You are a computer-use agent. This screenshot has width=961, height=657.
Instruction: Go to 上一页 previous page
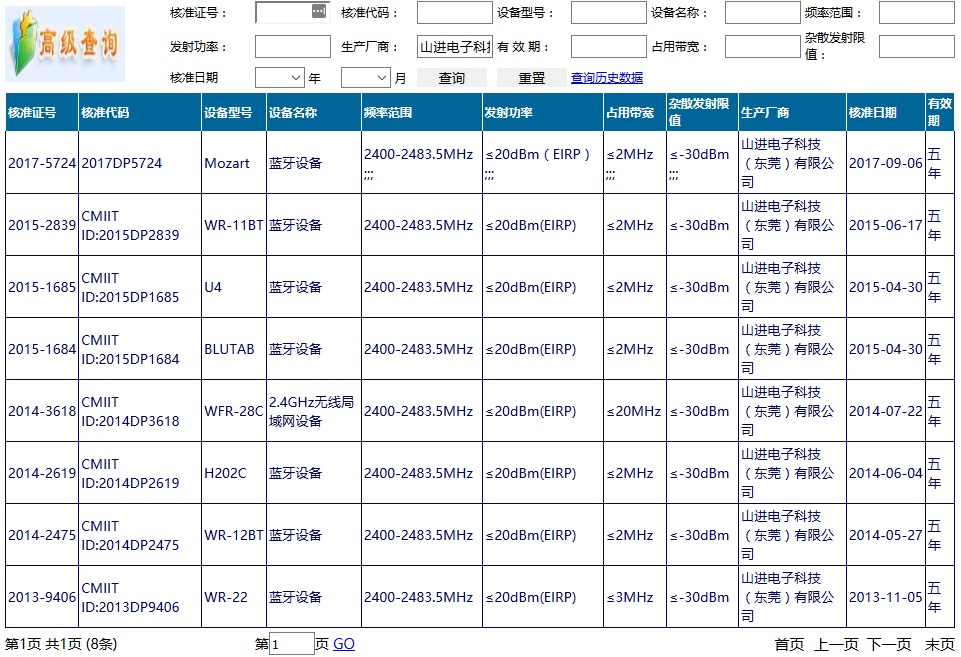(x=836, y=645)
